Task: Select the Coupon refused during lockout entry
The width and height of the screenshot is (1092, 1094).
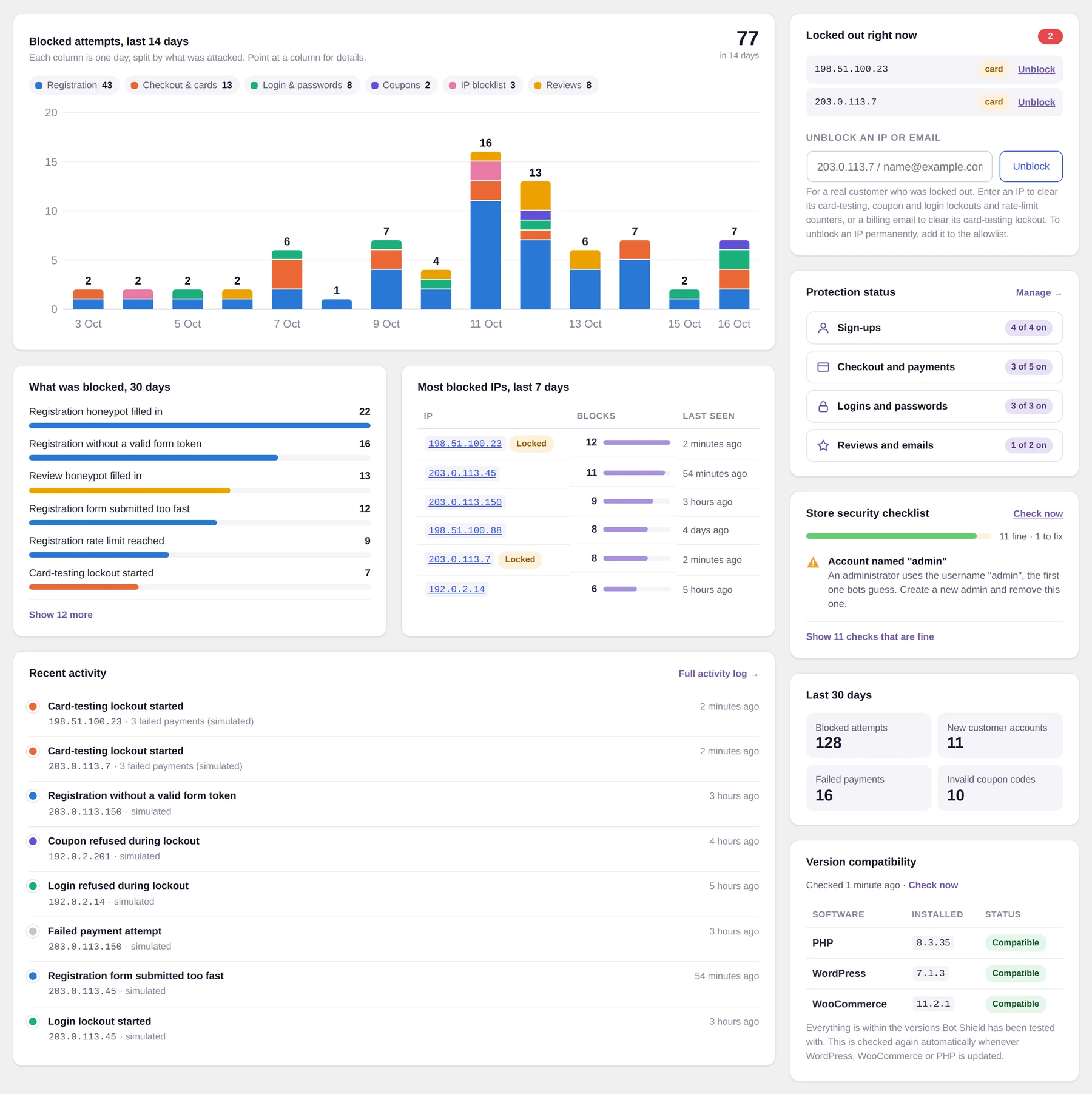Action: pyautogui.click(x=394, y=848)
